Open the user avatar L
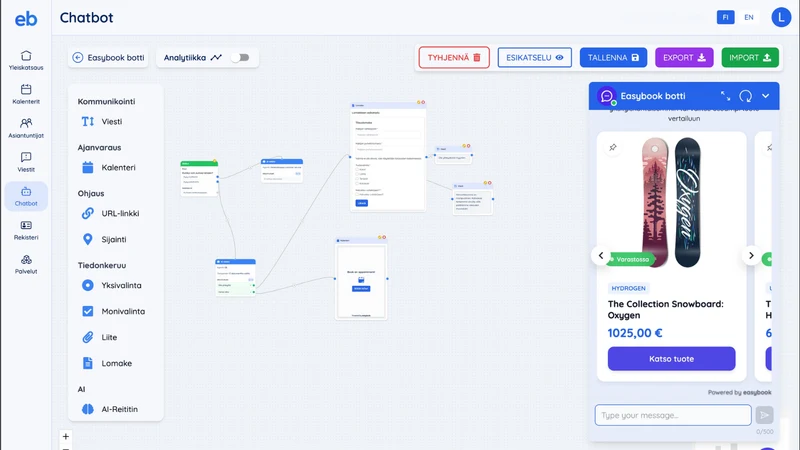 [x=781, y=17]
